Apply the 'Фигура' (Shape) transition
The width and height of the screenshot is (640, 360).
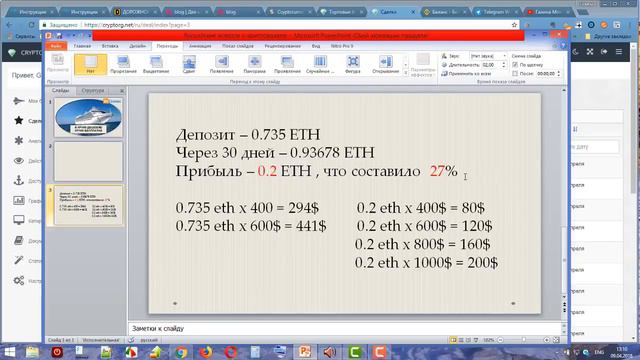pos(353,64)
